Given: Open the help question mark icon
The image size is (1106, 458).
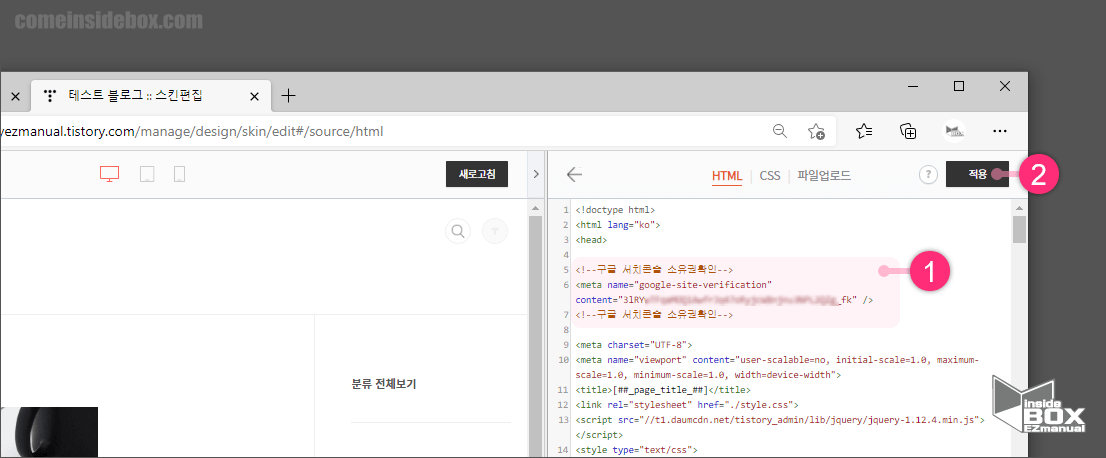Looking at the screenshot, I should point(928,175).
